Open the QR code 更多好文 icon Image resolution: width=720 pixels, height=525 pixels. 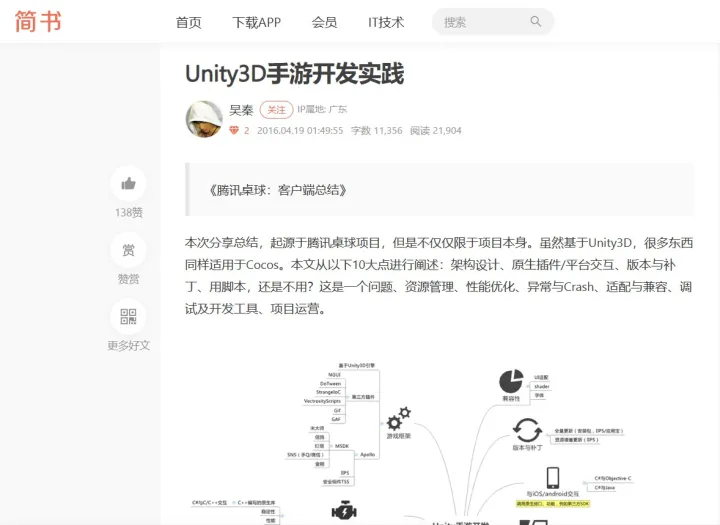(128, 316)
